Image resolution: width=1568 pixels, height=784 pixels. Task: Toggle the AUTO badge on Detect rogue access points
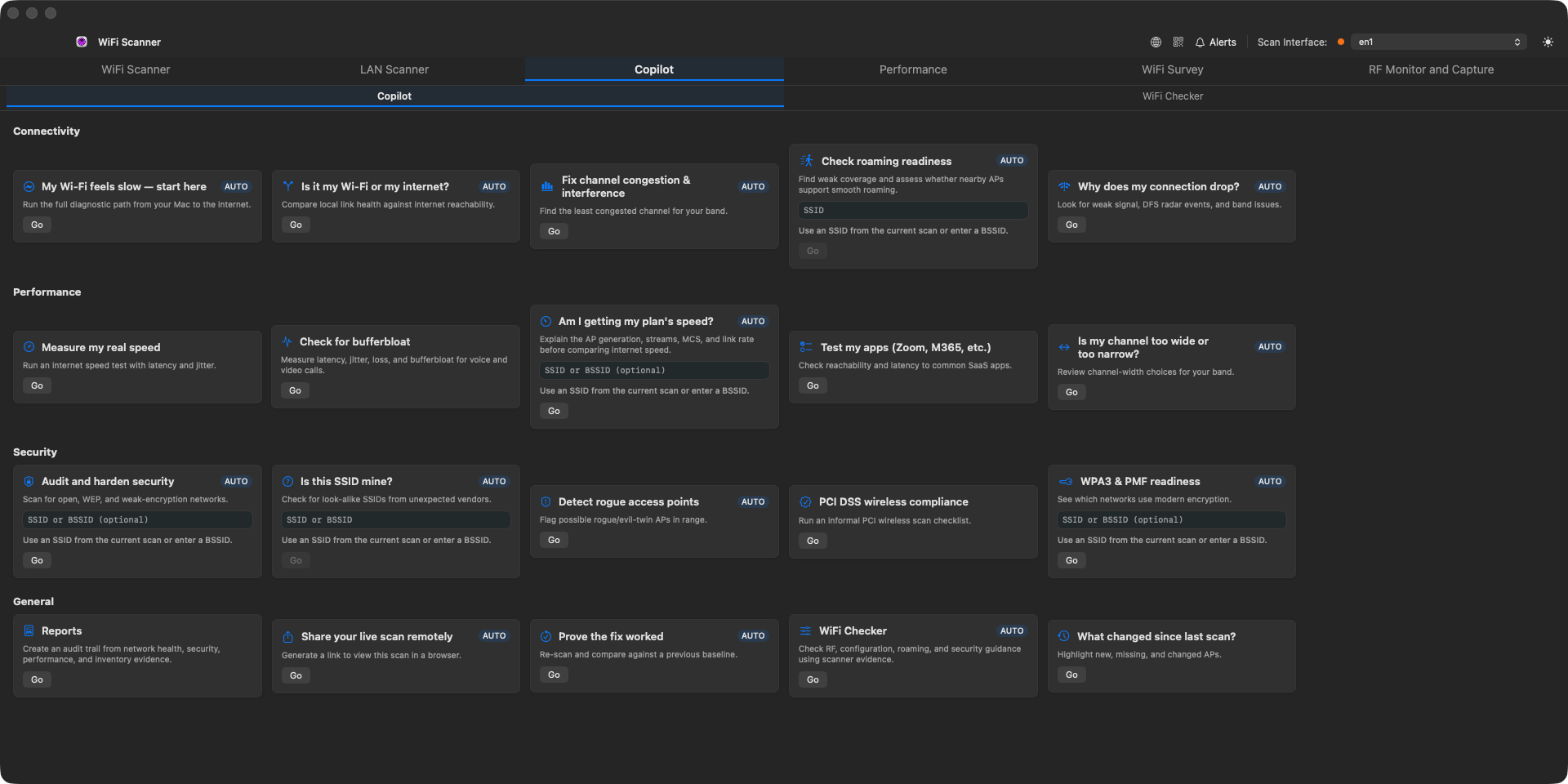click(753, 501)
